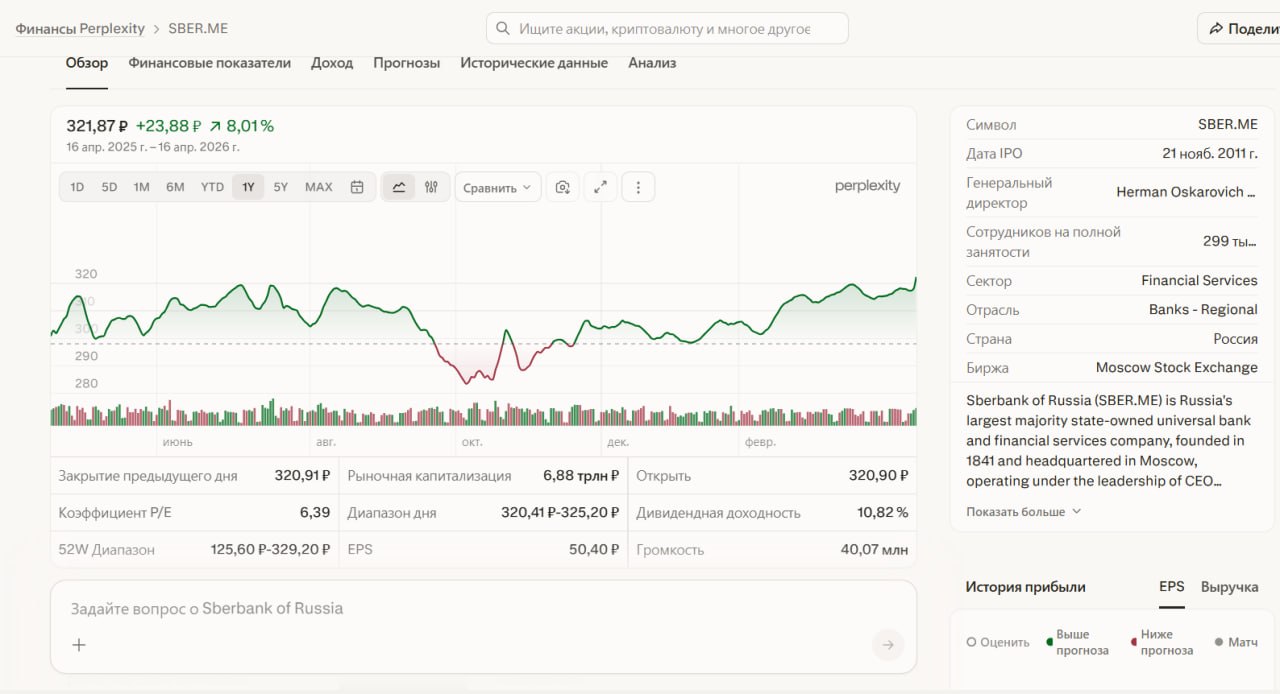This screenshot has height=694, width=1280.
Task: Open the chart indicators settings icon
Action: [x=431, y=187]
